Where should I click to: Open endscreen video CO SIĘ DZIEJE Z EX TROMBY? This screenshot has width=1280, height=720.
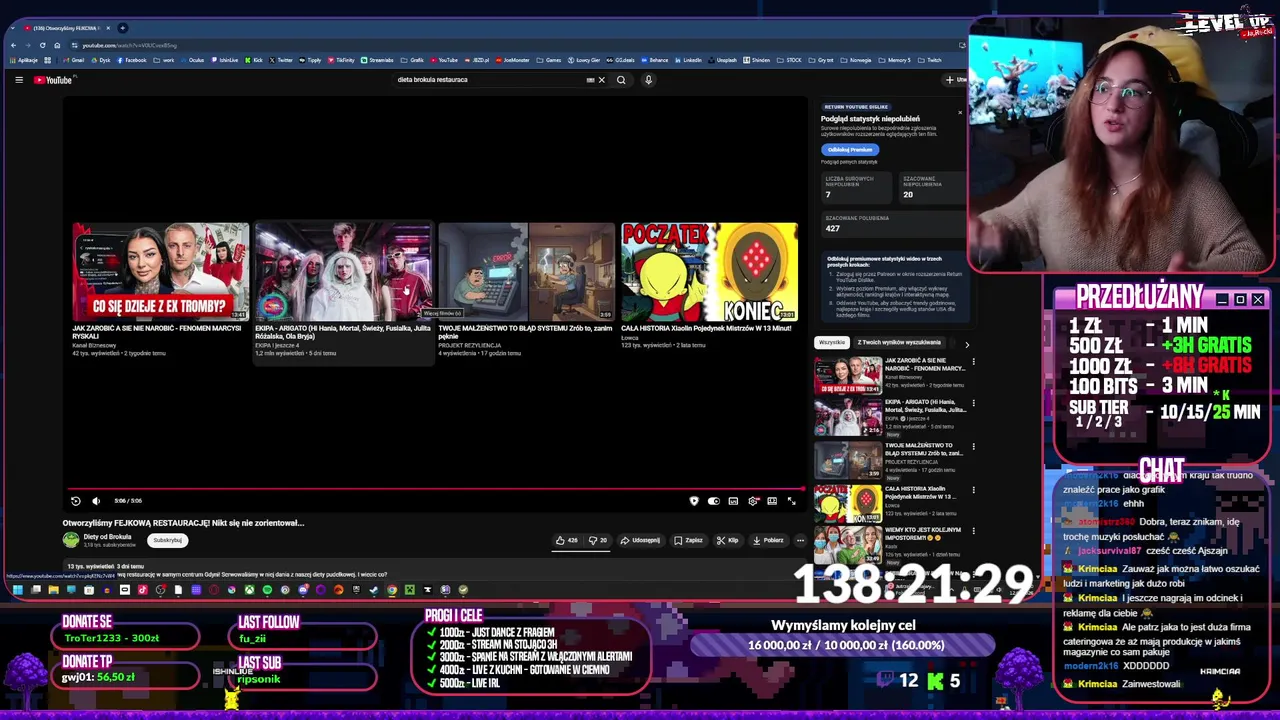(161, 271)
